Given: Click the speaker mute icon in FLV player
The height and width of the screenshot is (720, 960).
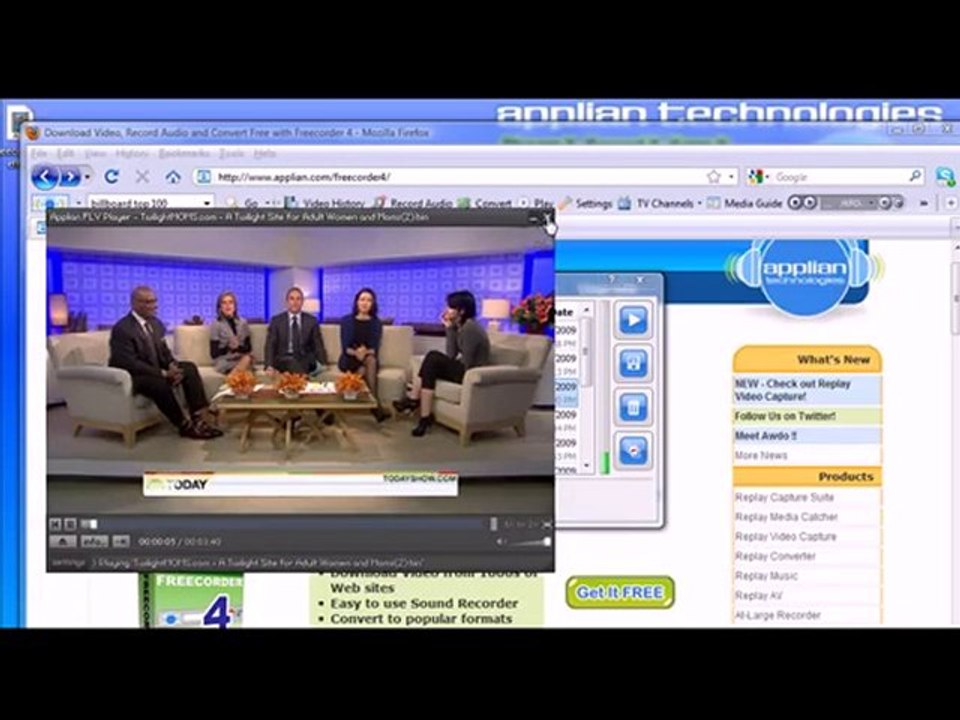Looking at the screenshot, I should (x=501, y=542).
